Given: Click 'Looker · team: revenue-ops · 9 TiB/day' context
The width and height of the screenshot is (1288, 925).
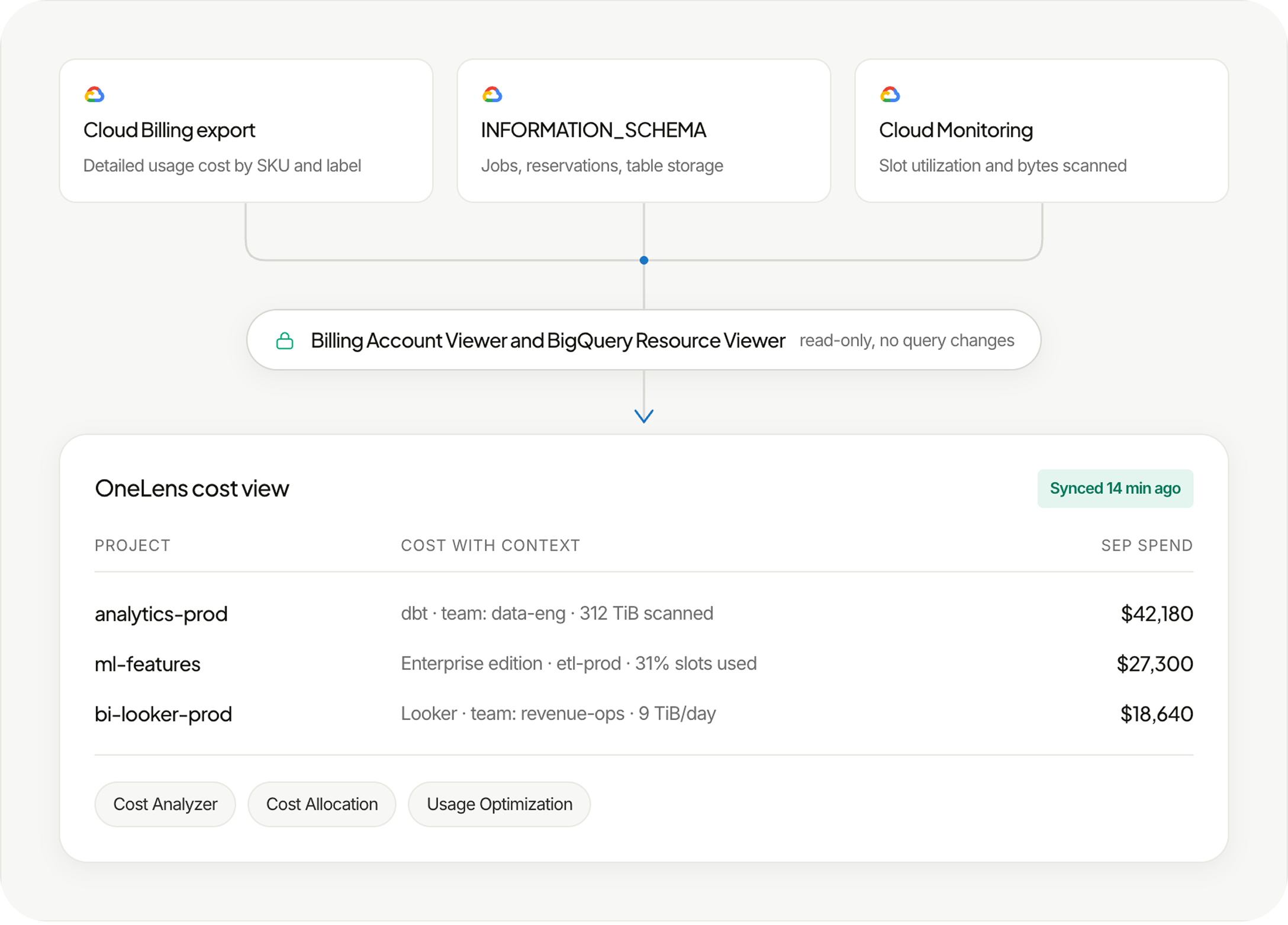Looking at the screenshot, I should (558, 713).
